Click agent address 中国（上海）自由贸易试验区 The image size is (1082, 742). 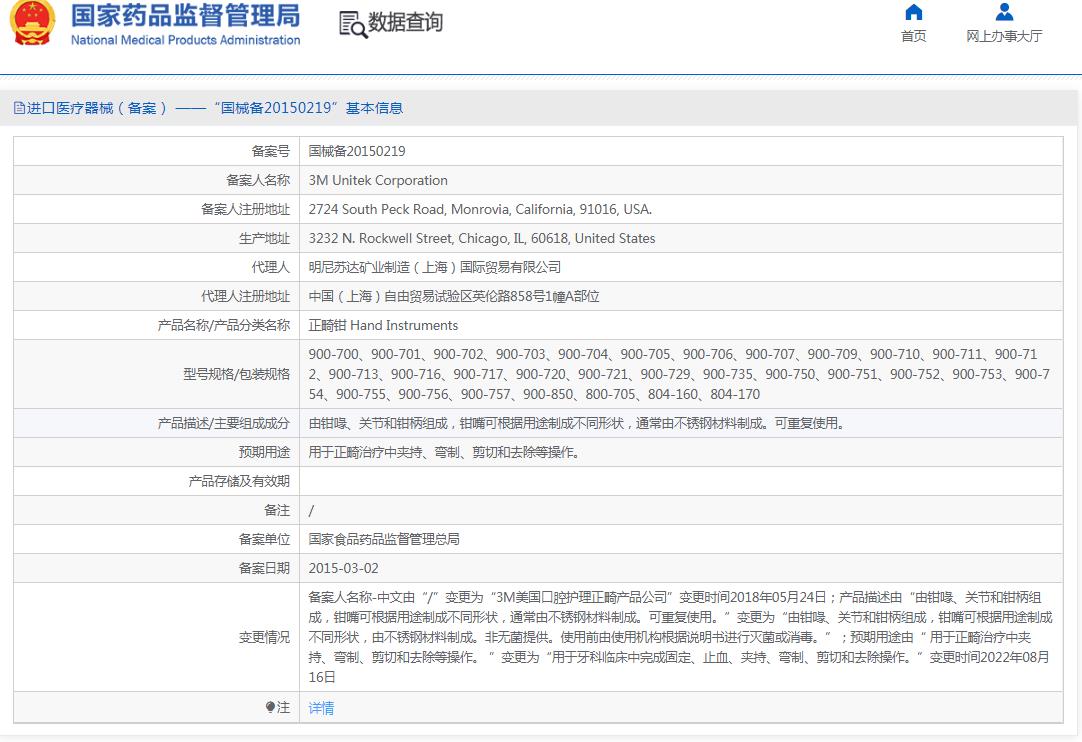coord(454,296)
